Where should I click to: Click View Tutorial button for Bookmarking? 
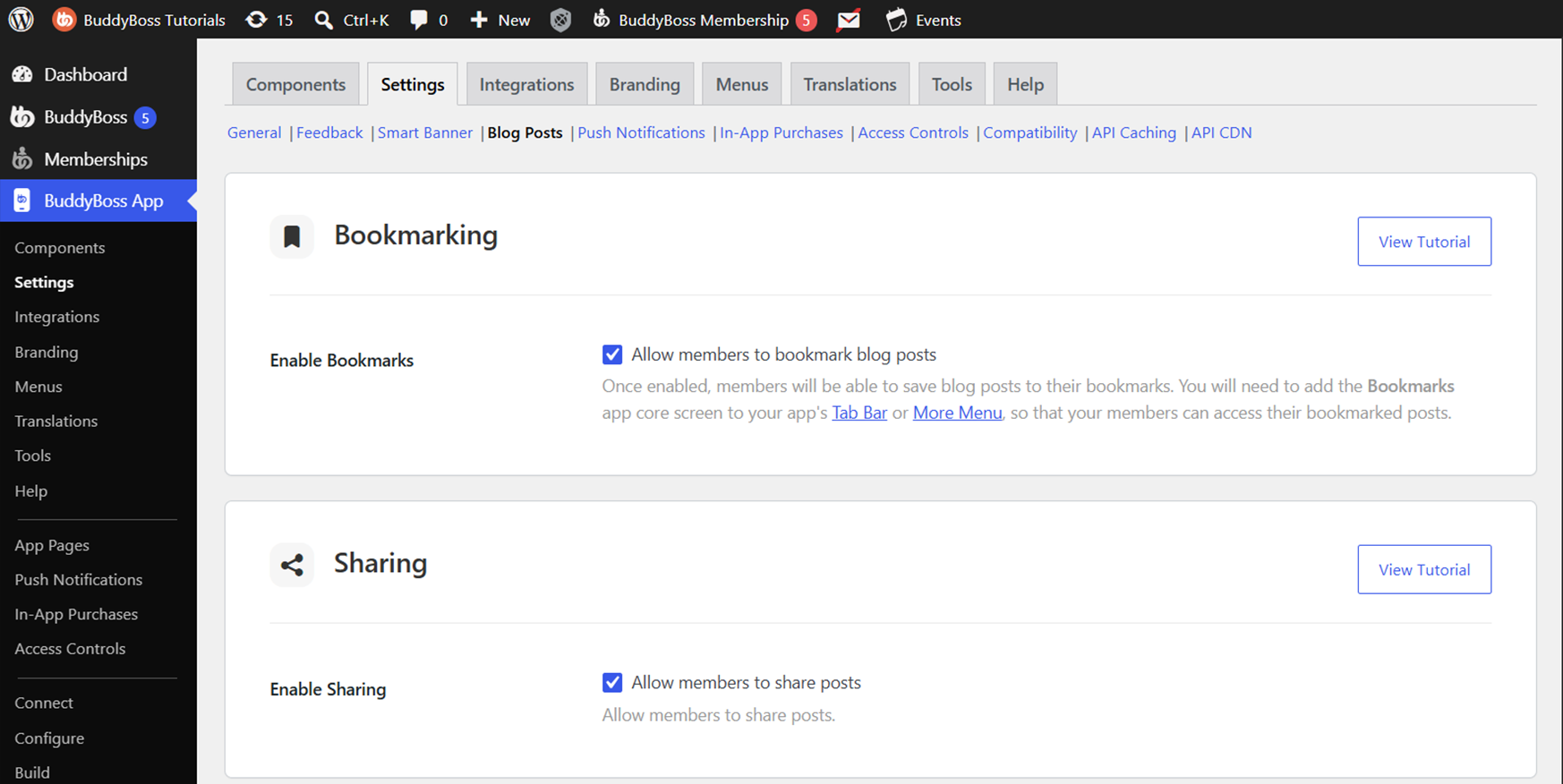1424,242
